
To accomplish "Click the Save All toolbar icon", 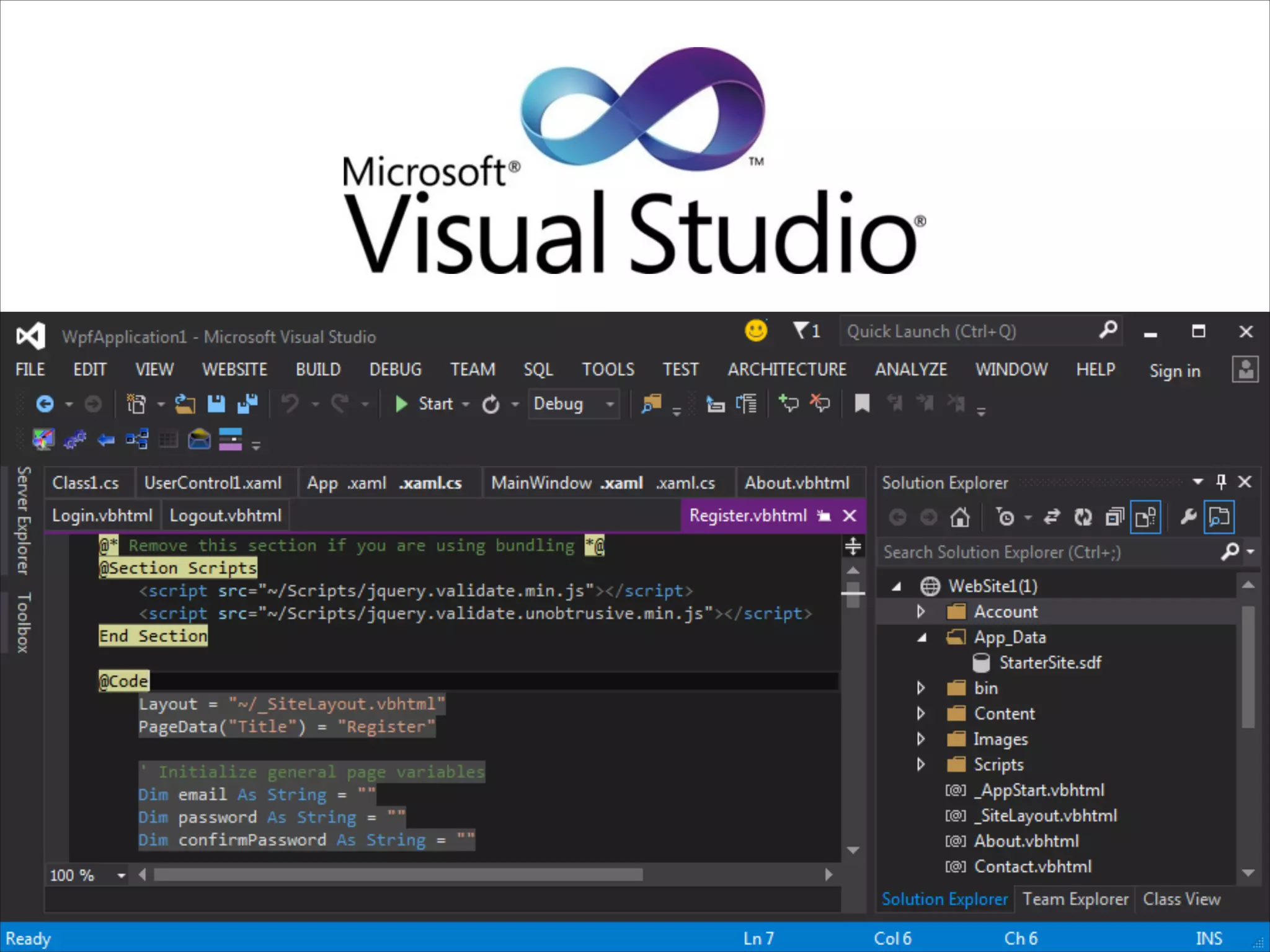I will coord(248,404).
